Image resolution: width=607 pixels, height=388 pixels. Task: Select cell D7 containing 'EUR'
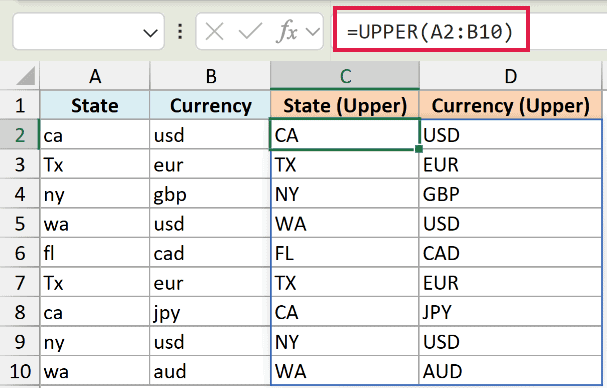(x=511, y=282)
